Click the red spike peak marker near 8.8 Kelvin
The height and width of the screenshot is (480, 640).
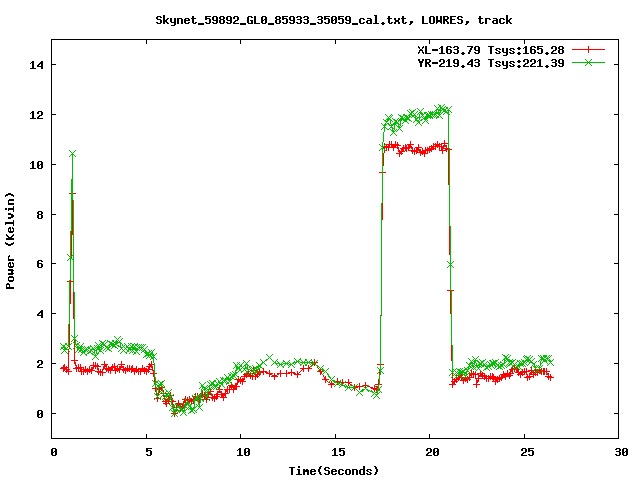(72, 193)
